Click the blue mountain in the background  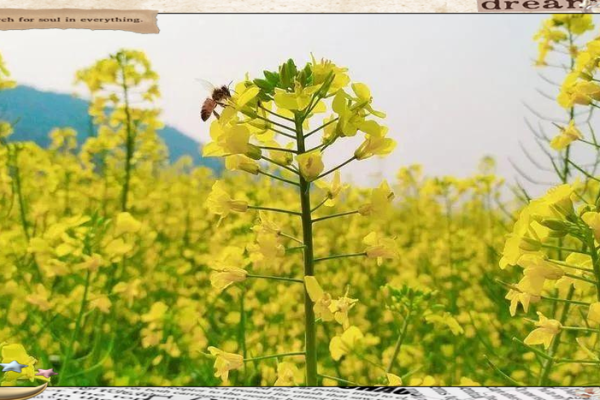click(60, 115)
